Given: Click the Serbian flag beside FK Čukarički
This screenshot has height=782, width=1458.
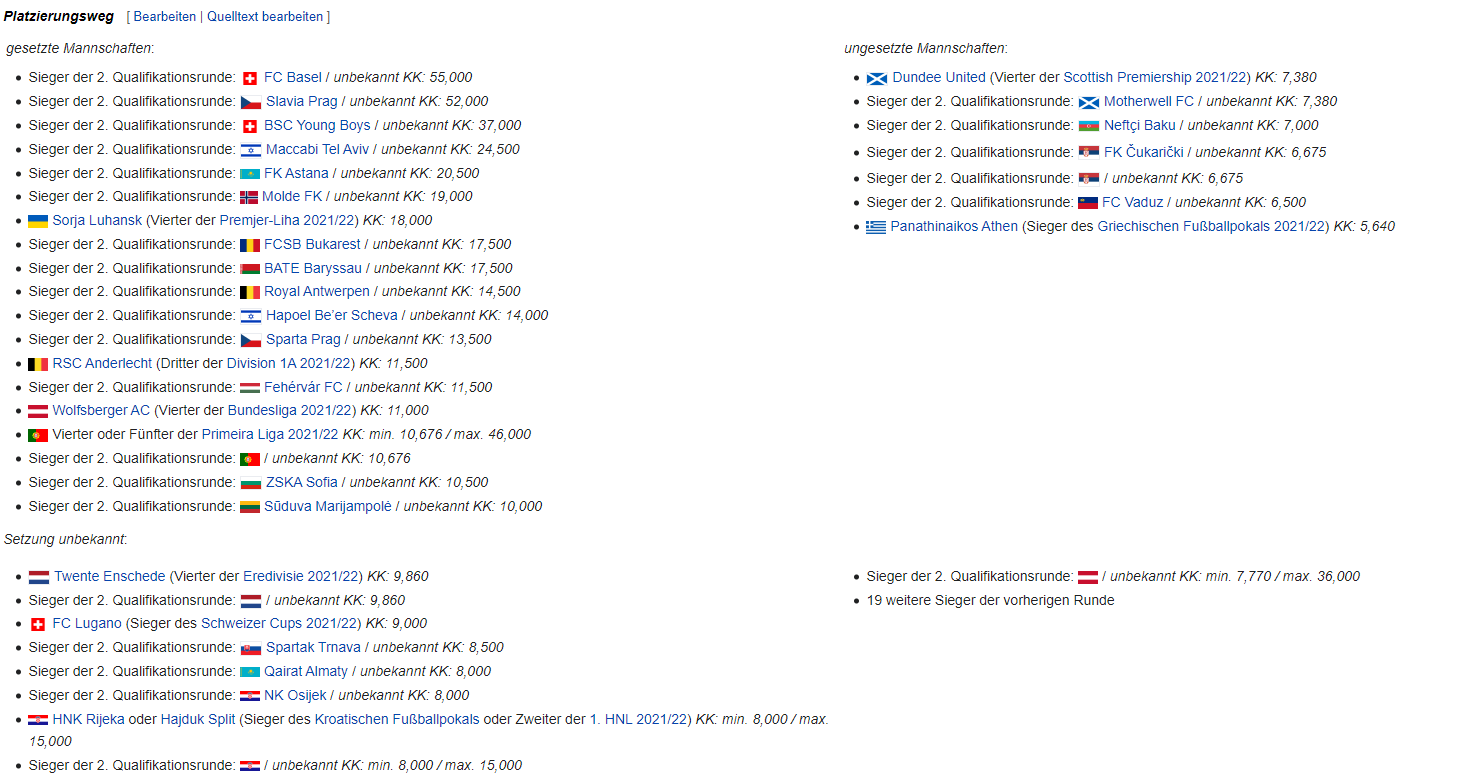Looking at the screenshot, I should [1089, 153].
